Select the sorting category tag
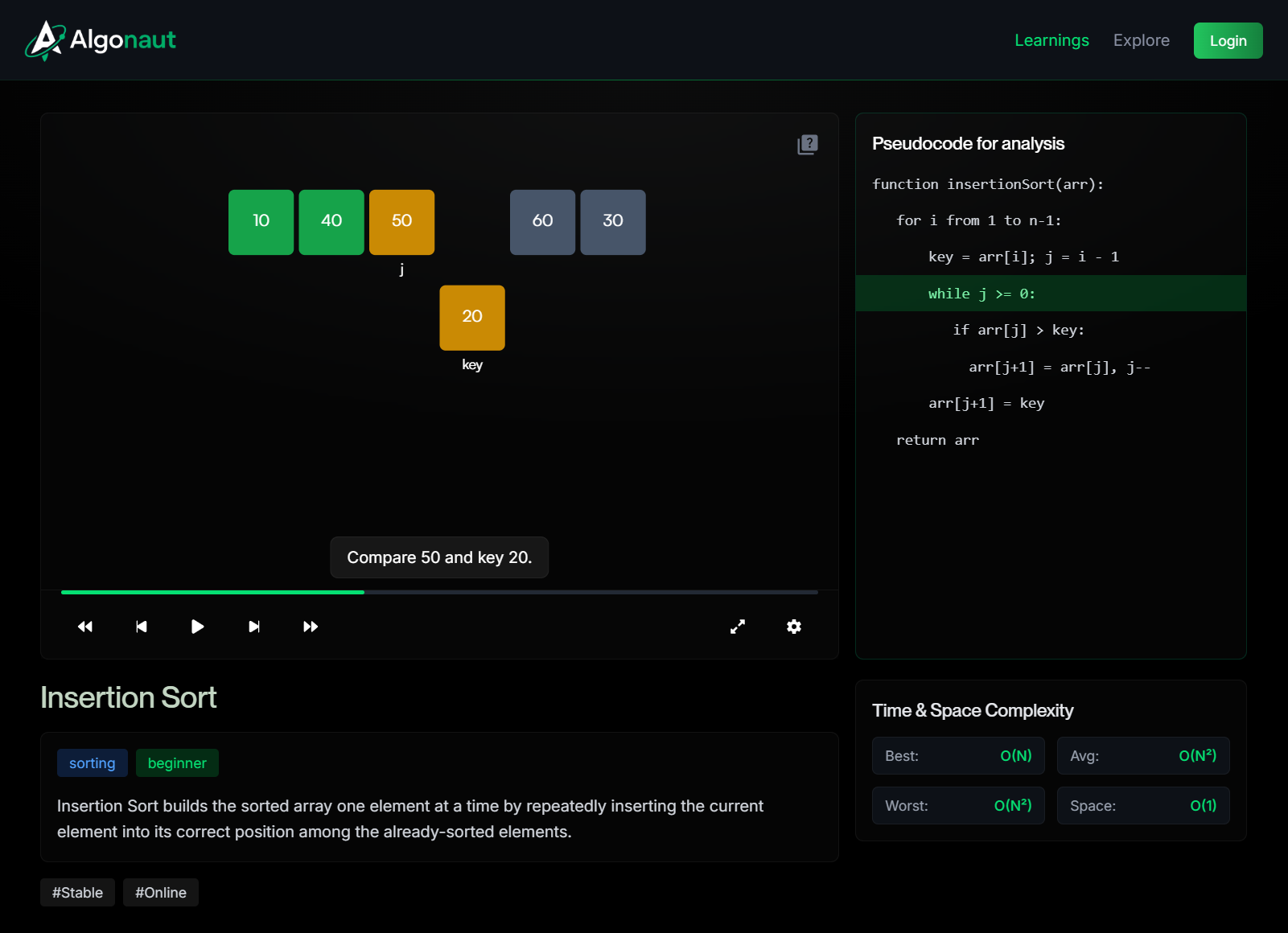The width and height of the screenshot is (1288, 933). coord(92,763)
